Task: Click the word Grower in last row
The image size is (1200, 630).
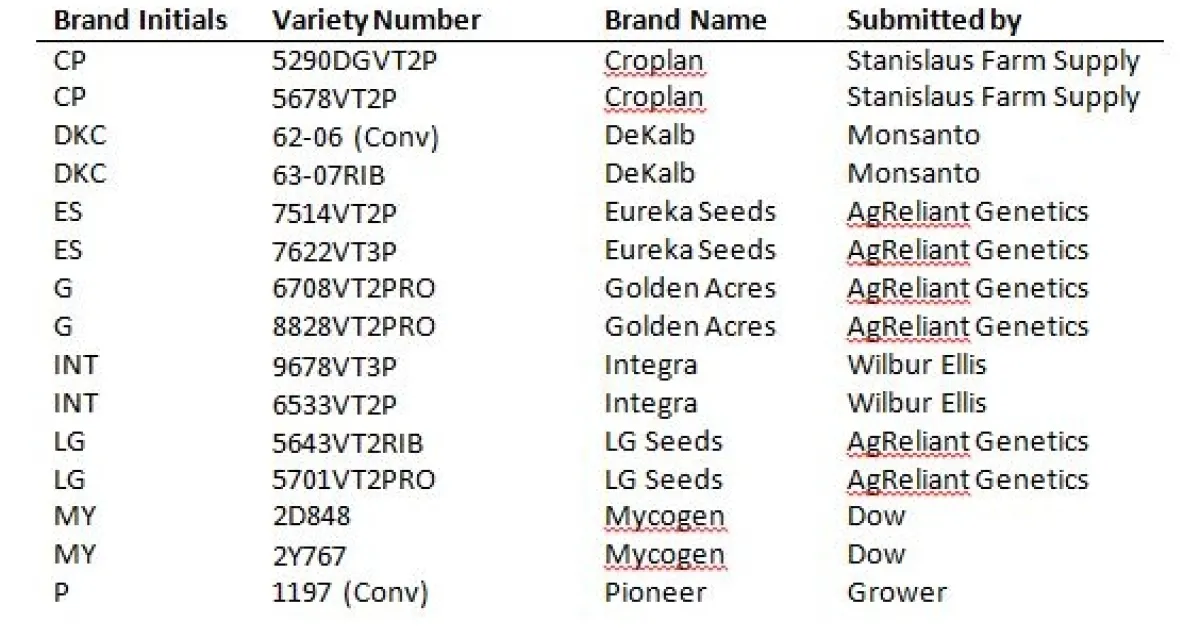Action: tap(896, 593)
